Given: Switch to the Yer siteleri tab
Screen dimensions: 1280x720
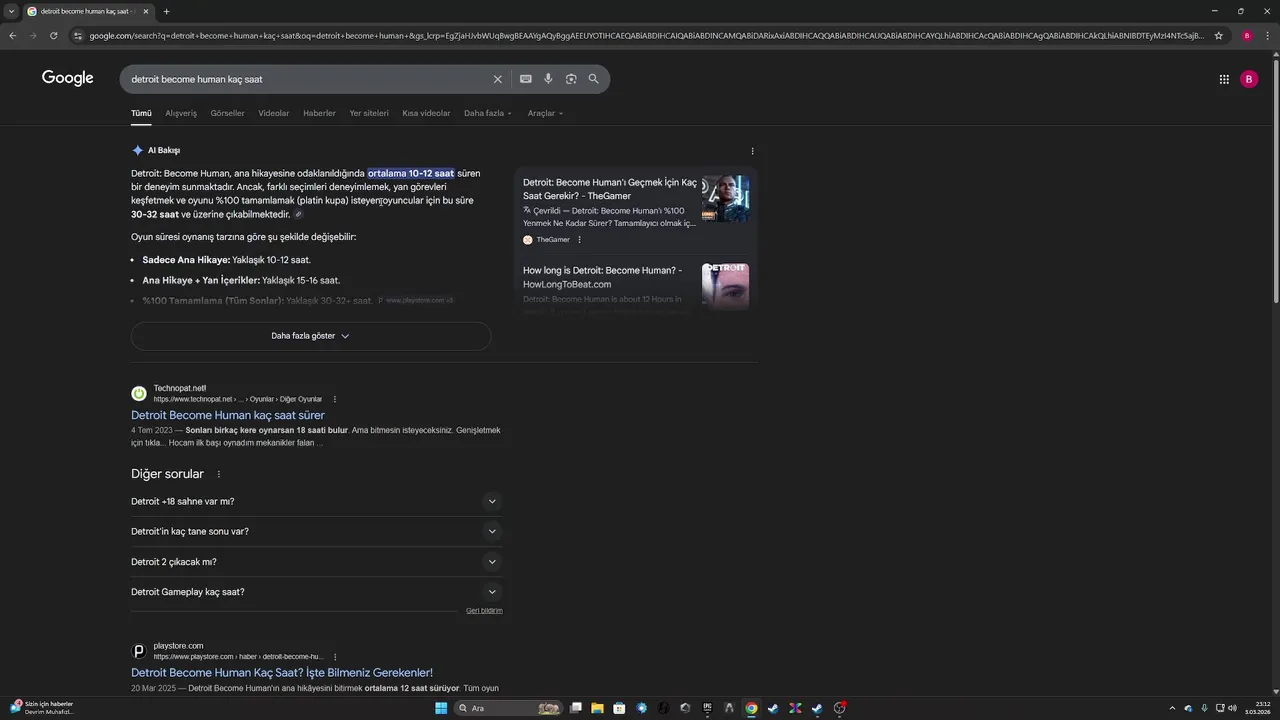Looking at the screenshot, I should pyautogui.click(x=369, y=113).
